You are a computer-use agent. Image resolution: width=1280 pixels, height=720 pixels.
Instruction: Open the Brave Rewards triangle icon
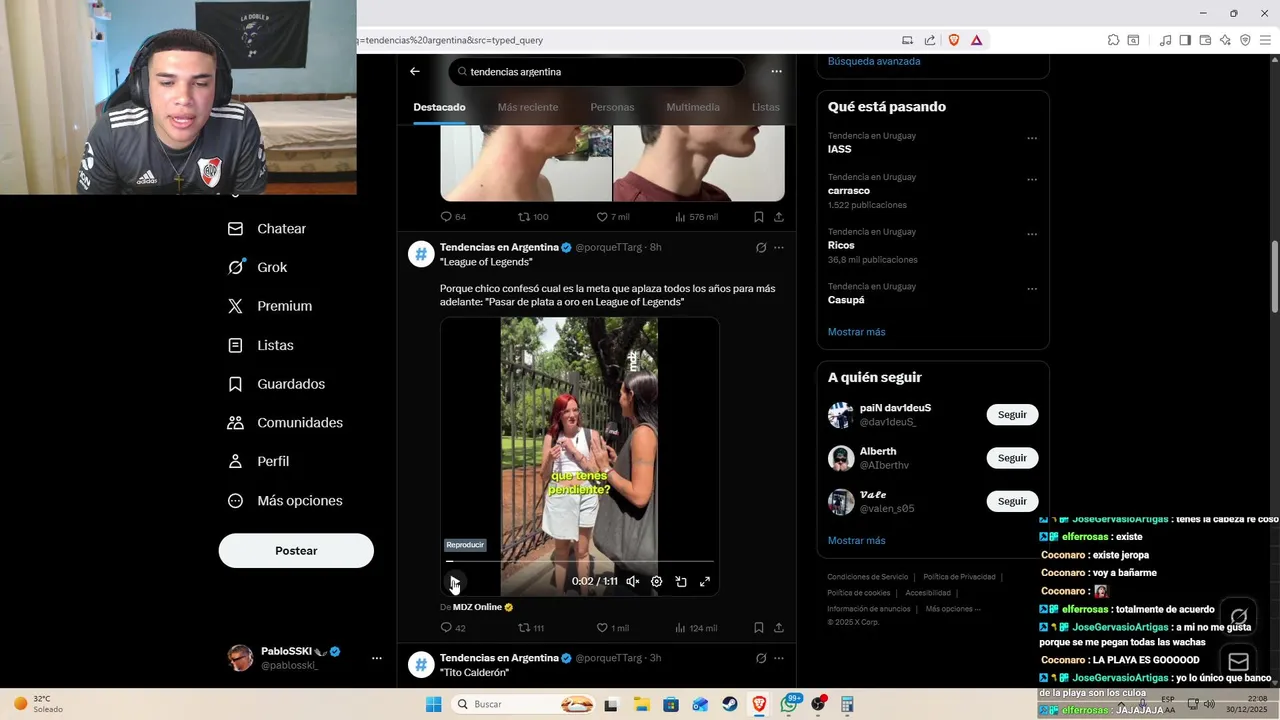tap(976, 40)
